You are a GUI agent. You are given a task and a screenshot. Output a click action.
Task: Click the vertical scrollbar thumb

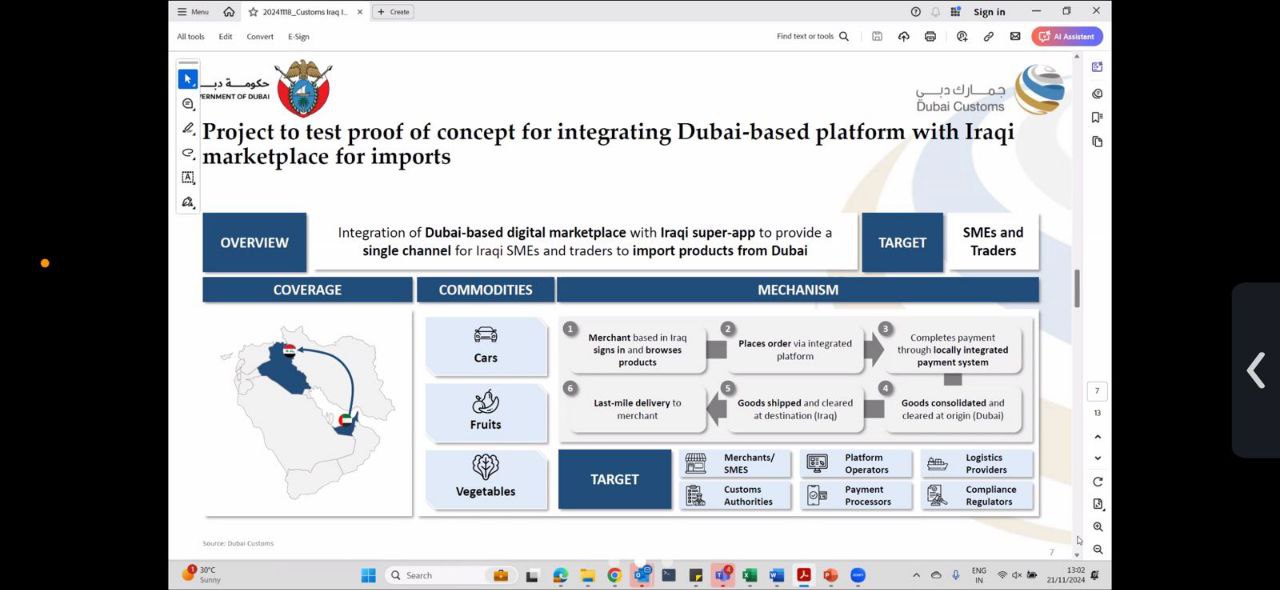[x=1077, y=289]
